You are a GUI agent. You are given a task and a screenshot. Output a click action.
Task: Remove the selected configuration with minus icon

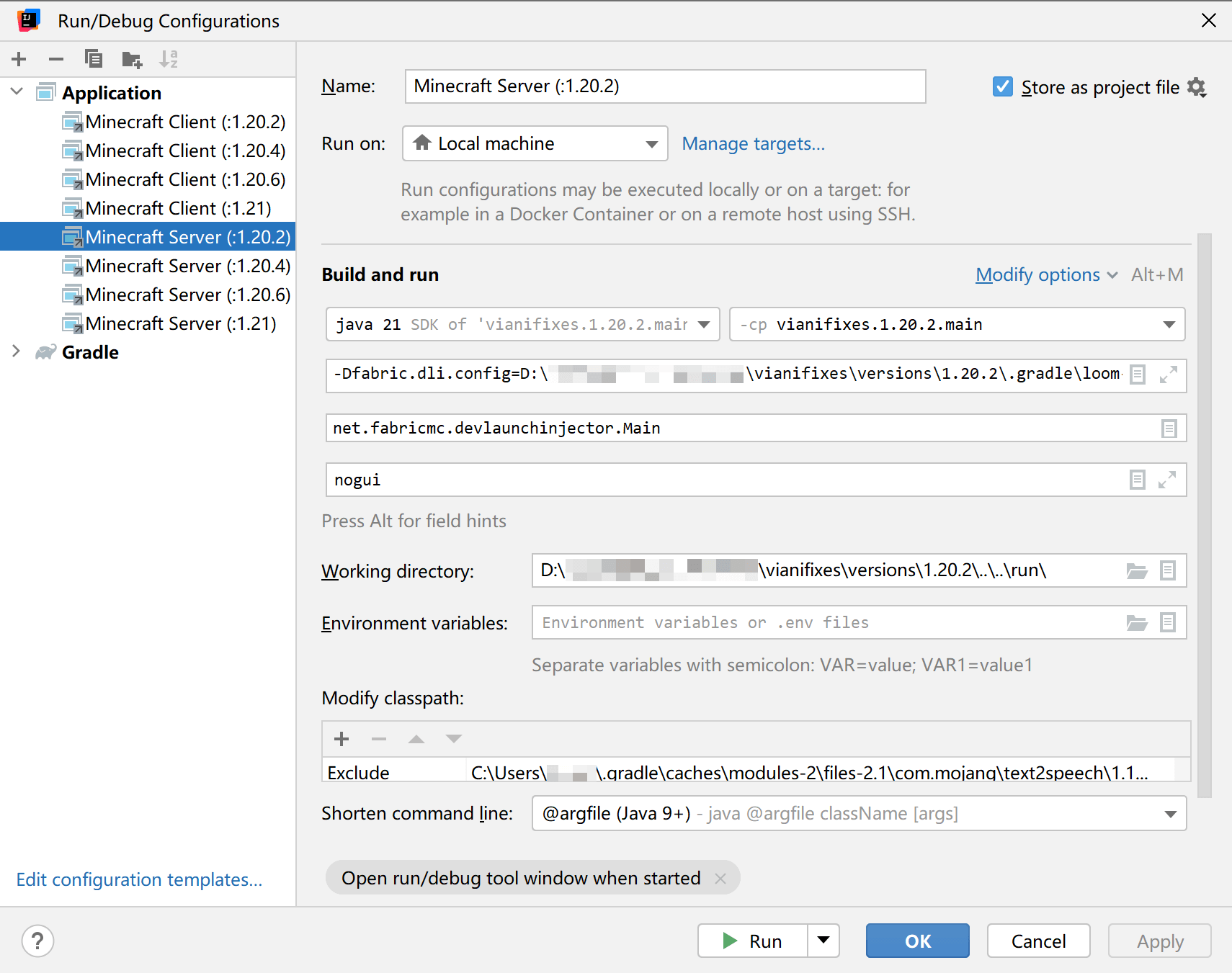click(56, 59)
